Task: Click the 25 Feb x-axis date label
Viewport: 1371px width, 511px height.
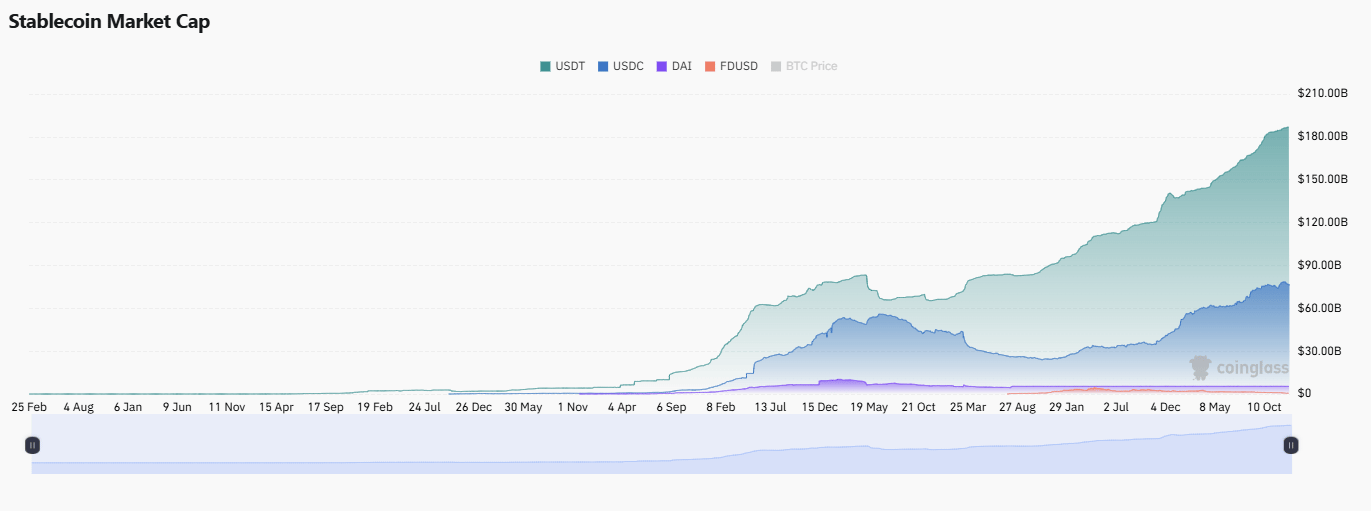Action: (29, 407)
